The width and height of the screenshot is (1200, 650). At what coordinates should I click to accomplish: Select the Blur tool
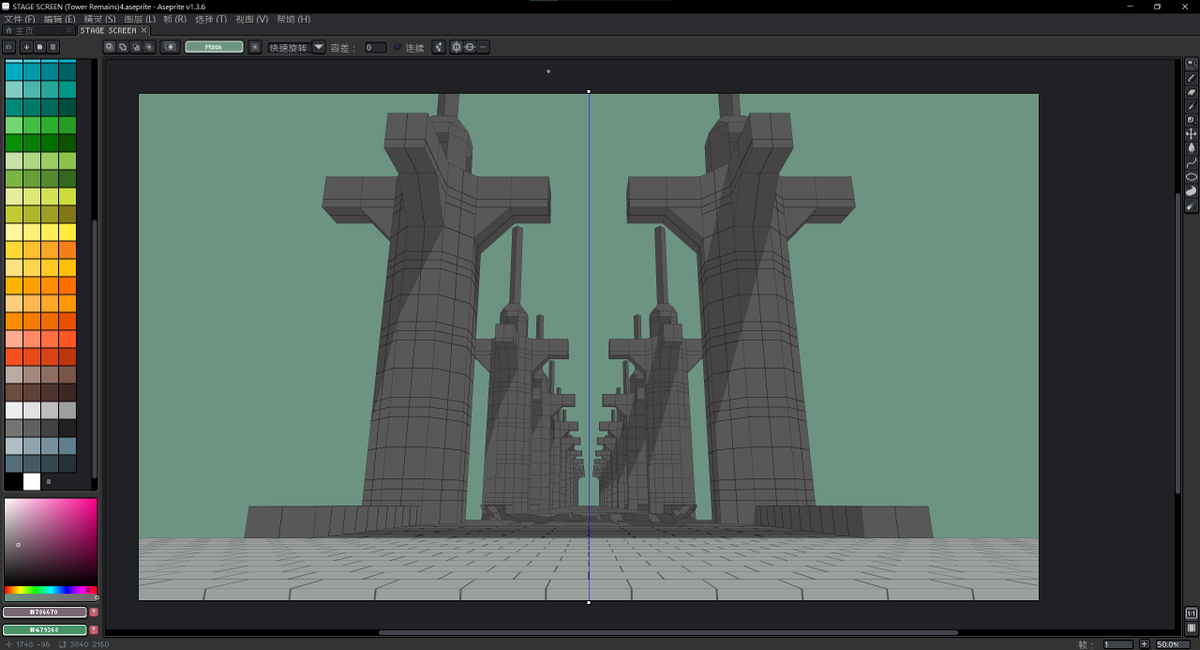[1191, 206]
